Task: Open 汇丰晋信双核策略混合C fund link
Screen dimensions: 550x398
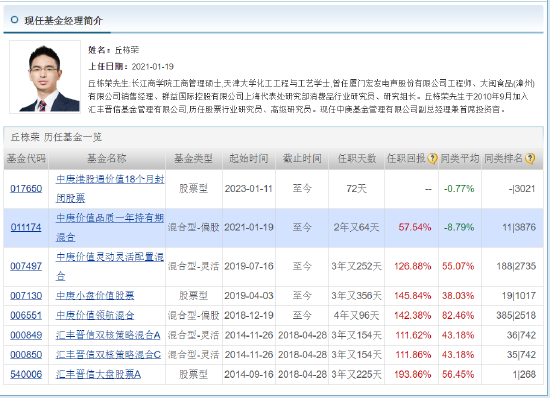Action: point(108,355)
